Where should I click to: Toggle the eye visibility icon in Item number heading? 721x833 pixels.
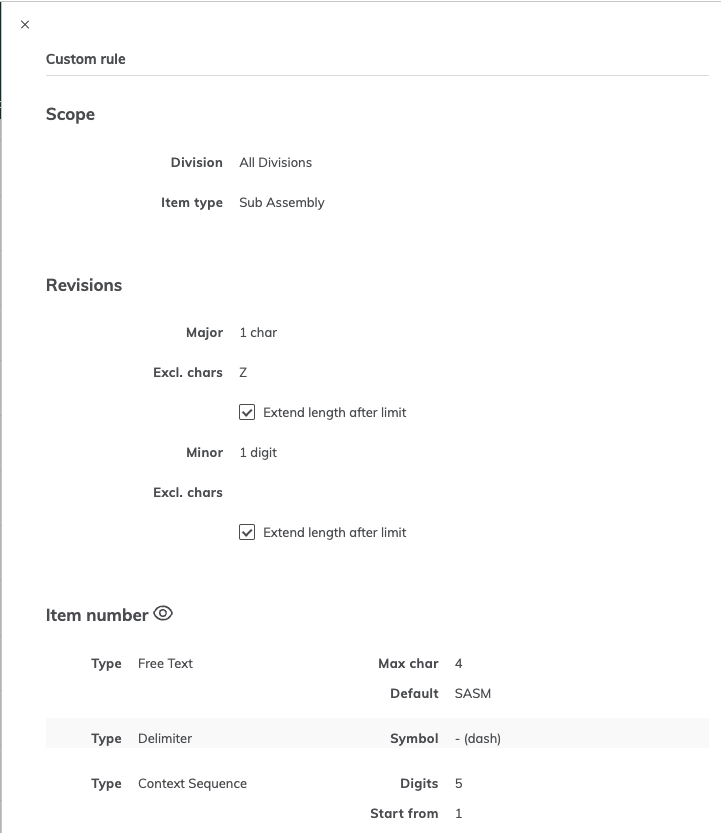tap(162, 614)
